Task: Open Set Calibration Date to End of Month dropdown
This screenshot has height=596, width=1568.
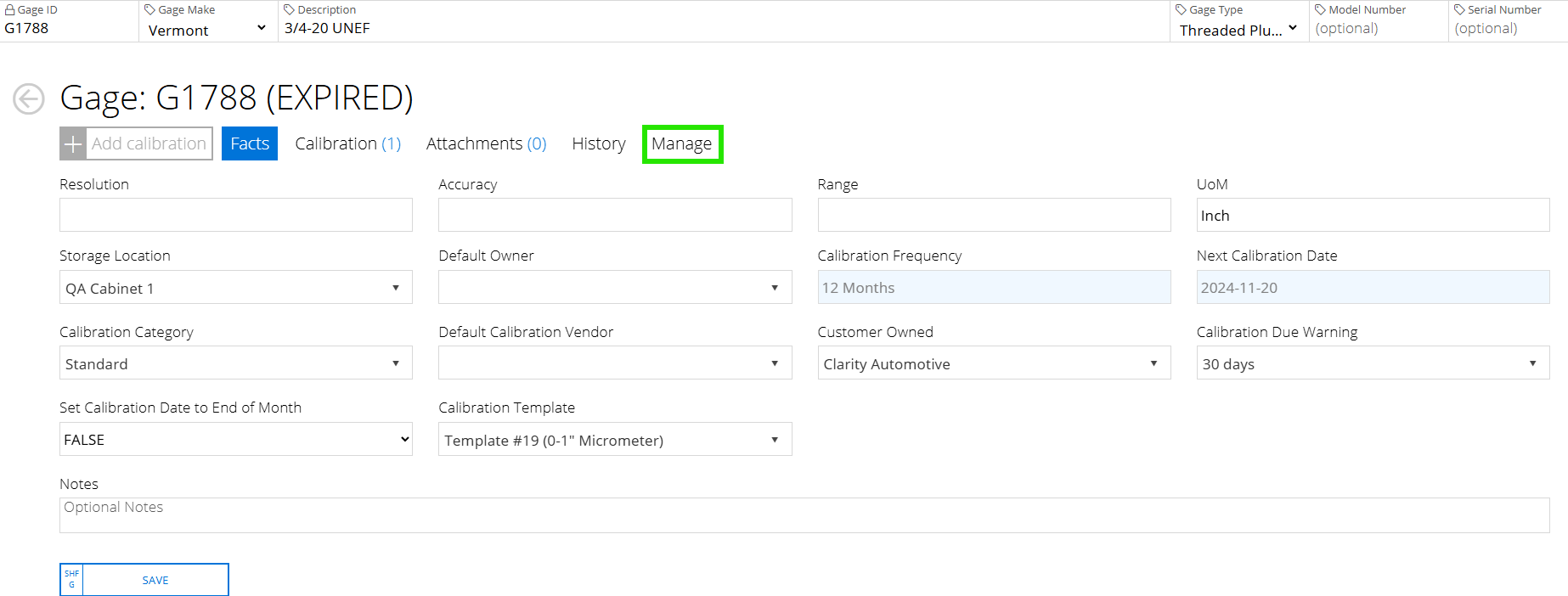Action: click(x=236, y=439)
